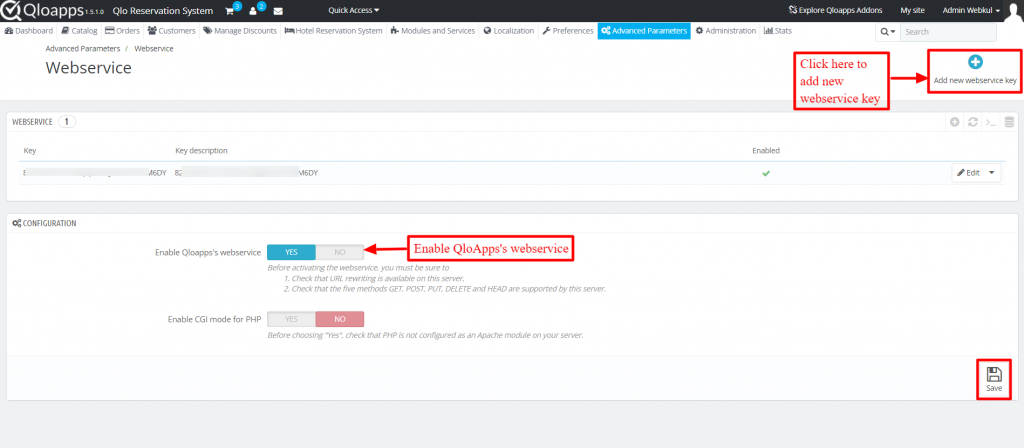The height and width of the screenshot is (448, 1024).
Task: Open the Hotel Reservation System menu
Action: coord(334,31)
